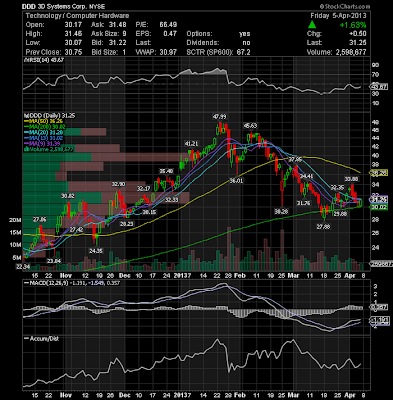Click the Options 'yes' value

click(x=244, y=34)
